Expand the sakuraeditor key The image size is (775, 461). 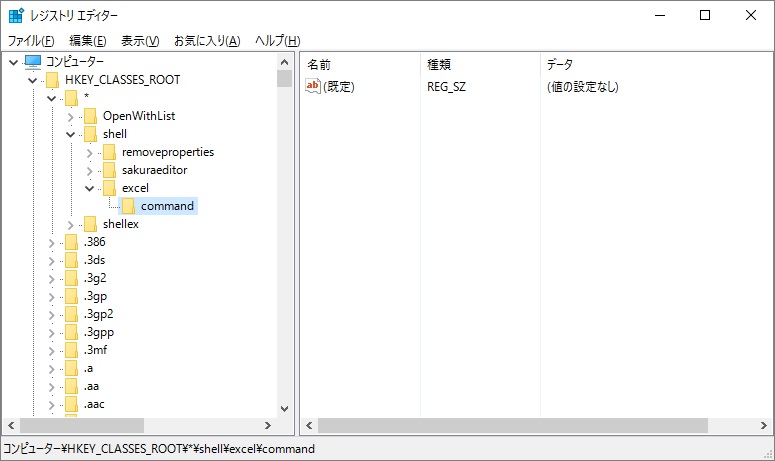pyautogui.click(x=89, y=171)
